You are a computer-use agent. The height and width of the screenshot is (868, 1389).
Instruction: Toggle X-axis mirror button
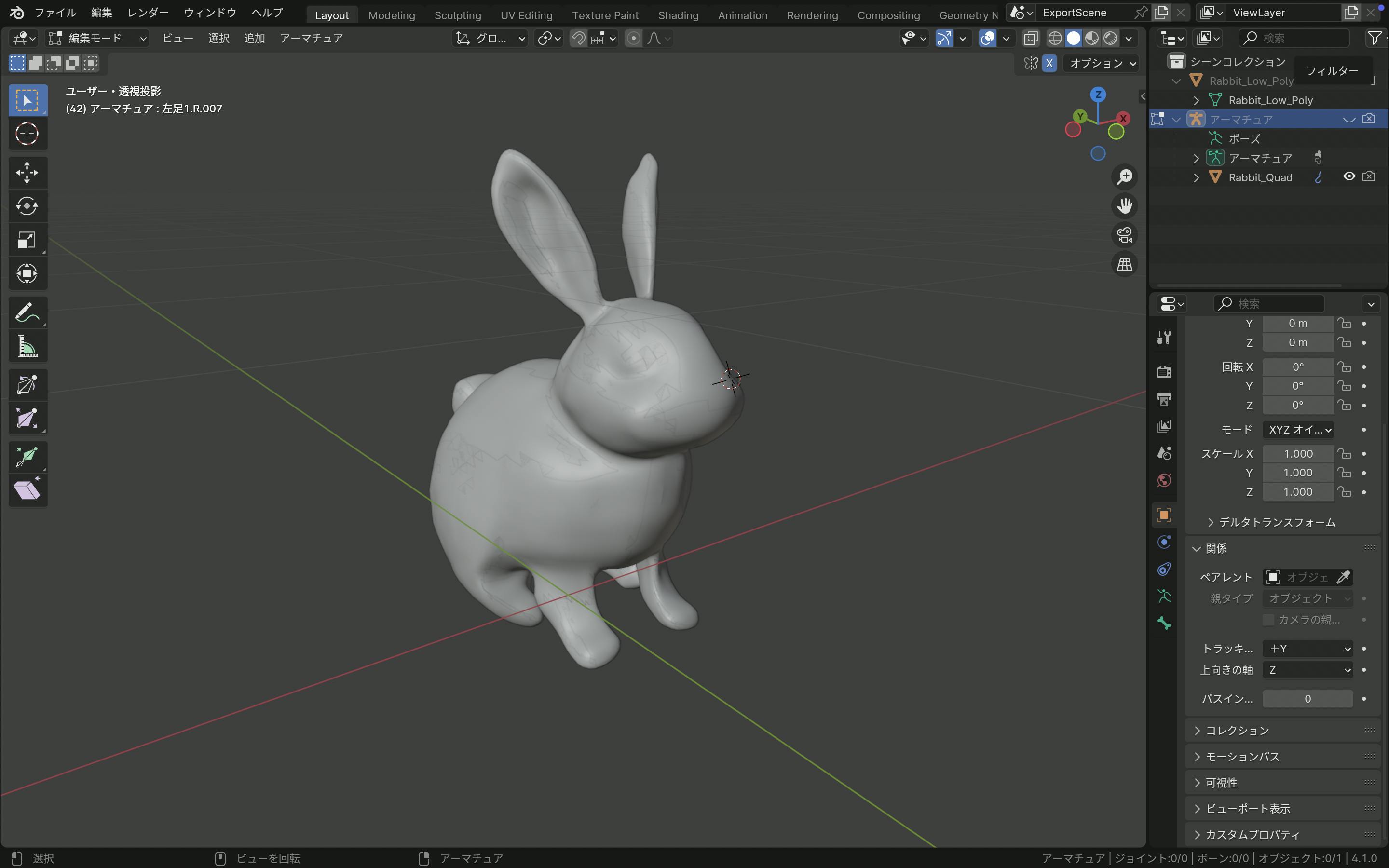1049,63
